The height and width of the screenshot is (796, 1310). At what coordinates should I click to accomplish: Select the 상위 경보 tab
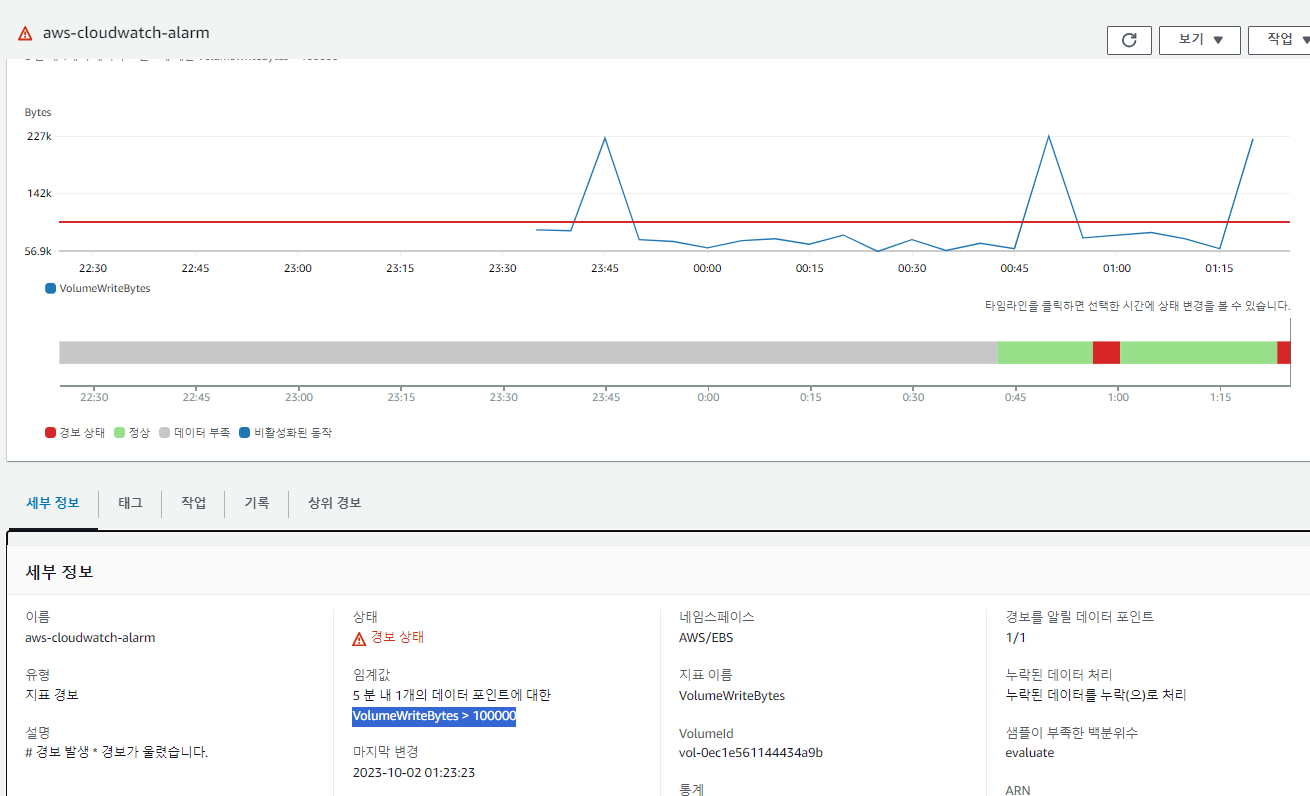[335, 503]
